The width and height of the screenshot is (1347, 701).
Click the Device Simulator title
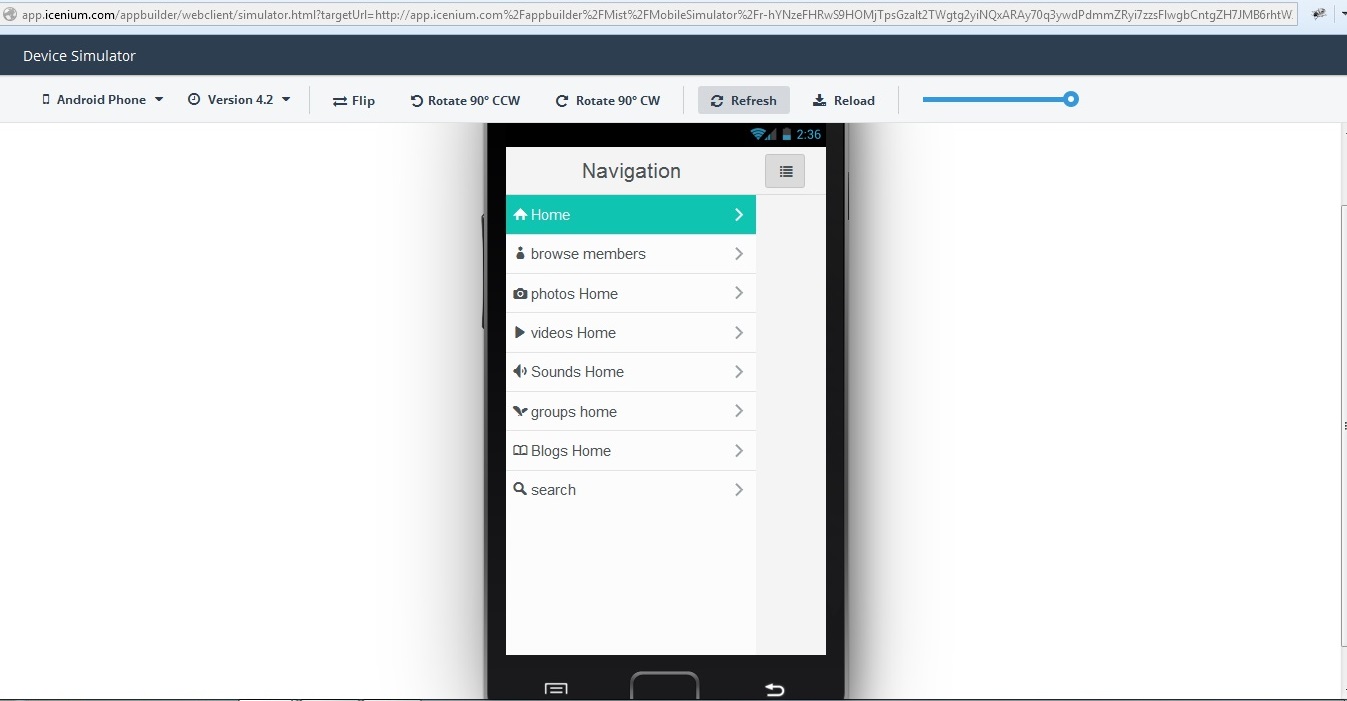[x=79, y=56]
